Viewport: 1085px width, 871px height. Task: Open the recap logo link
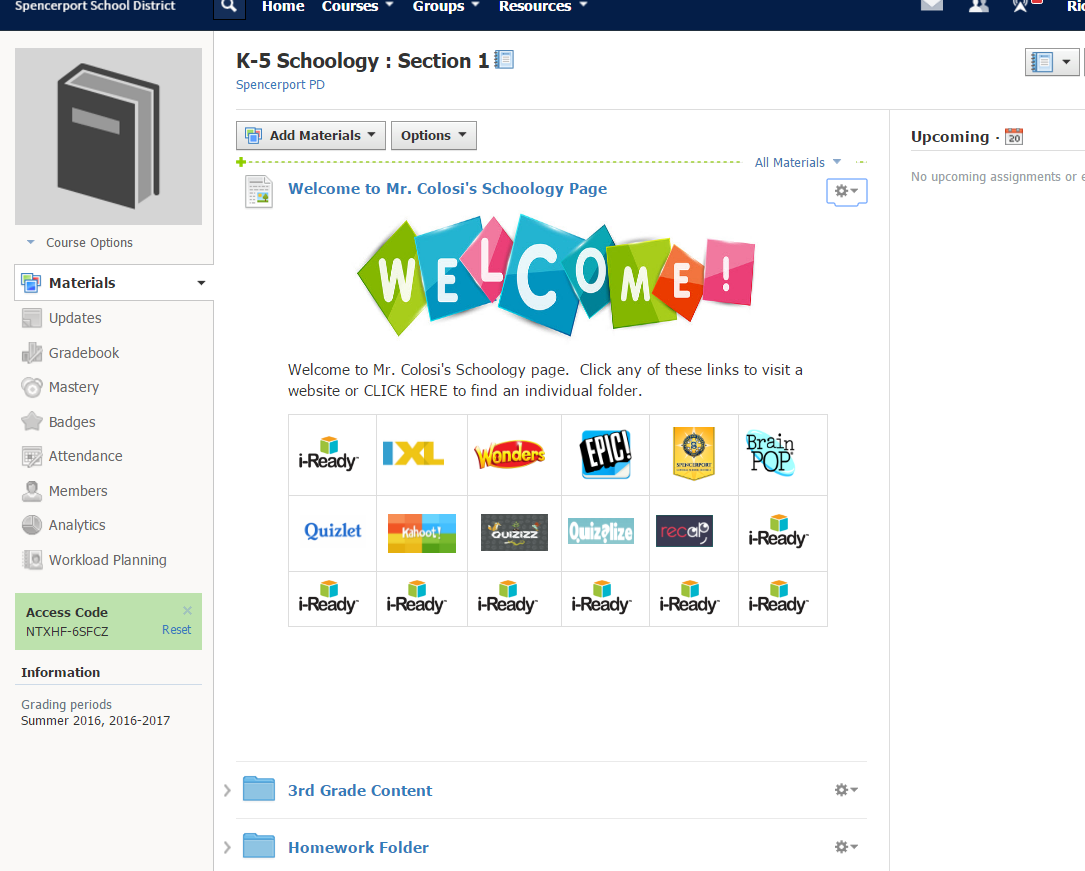684,531
